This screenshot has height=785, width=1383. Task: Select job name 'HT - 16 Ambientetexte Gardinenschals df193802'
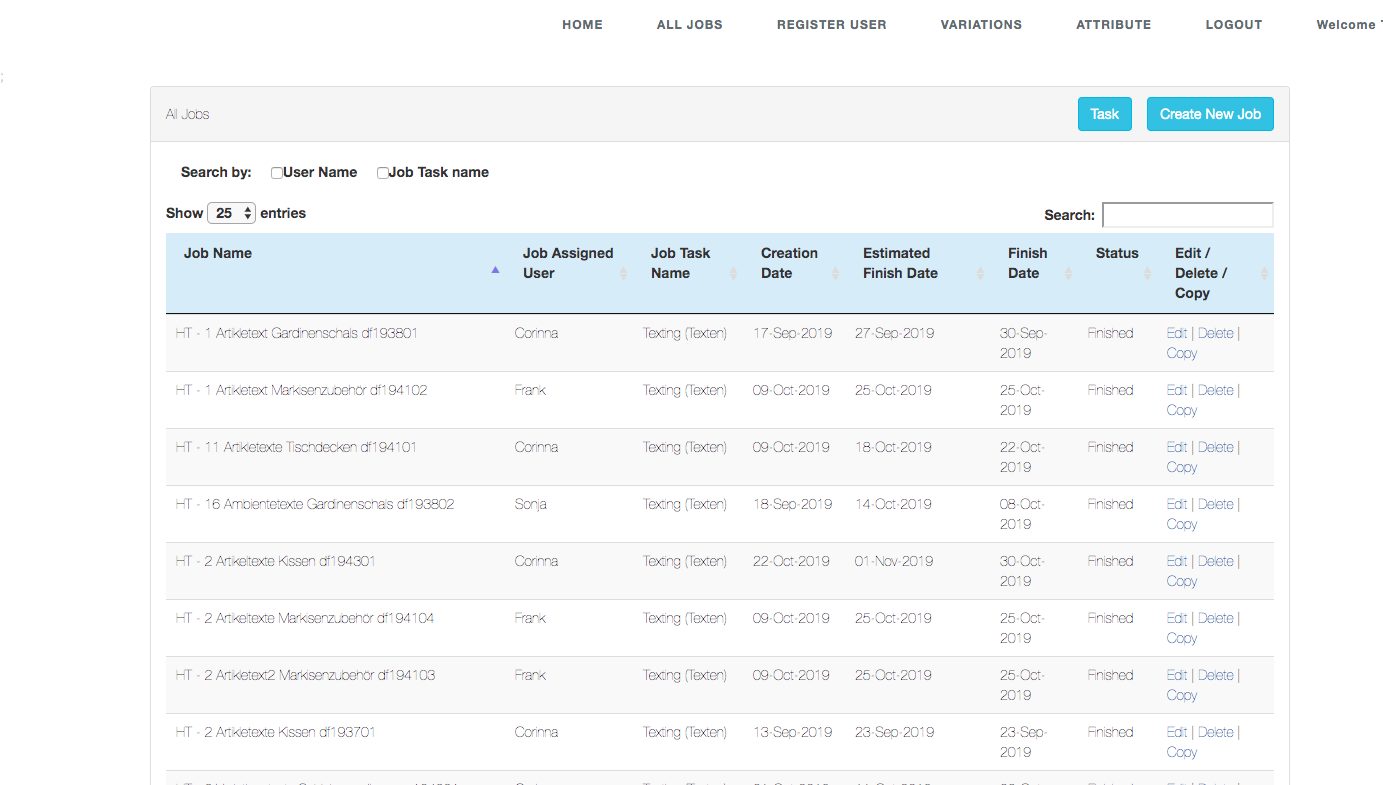coord(315,504)
